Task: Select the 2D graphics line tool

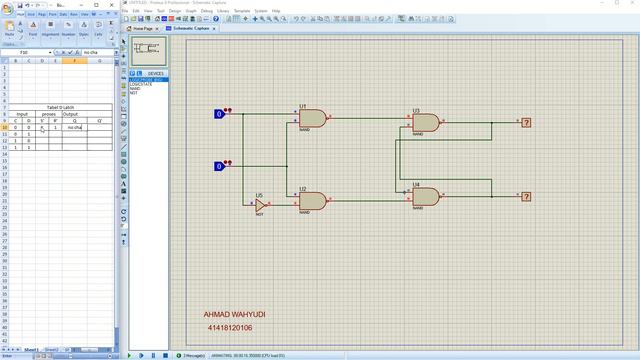Action: 124,147
